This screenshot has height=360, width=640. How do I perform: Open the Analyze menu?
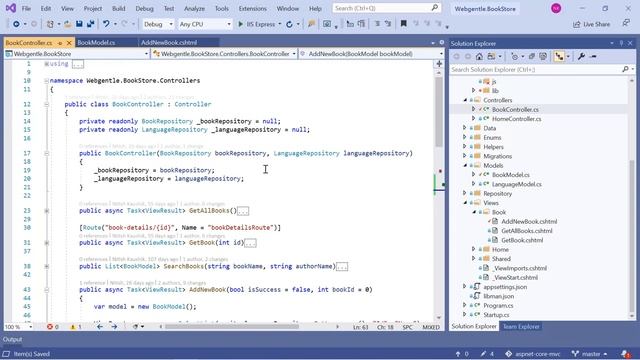[x=194, y=8]
